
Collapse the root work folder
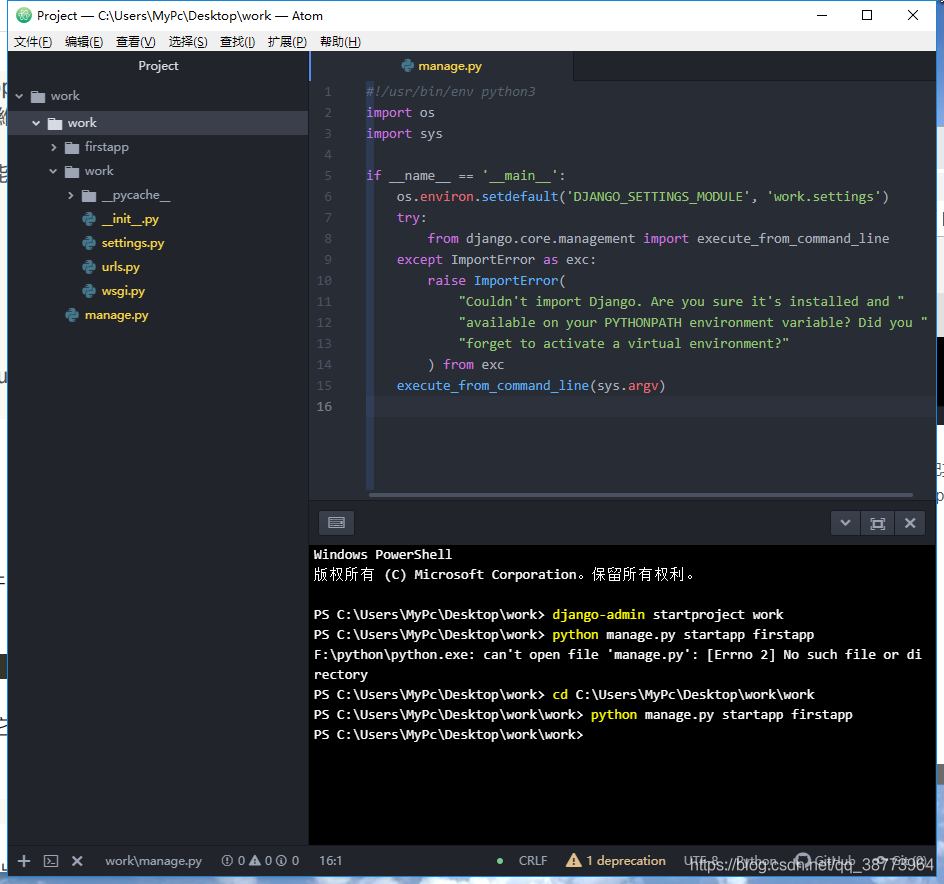(x=19, y=96)
